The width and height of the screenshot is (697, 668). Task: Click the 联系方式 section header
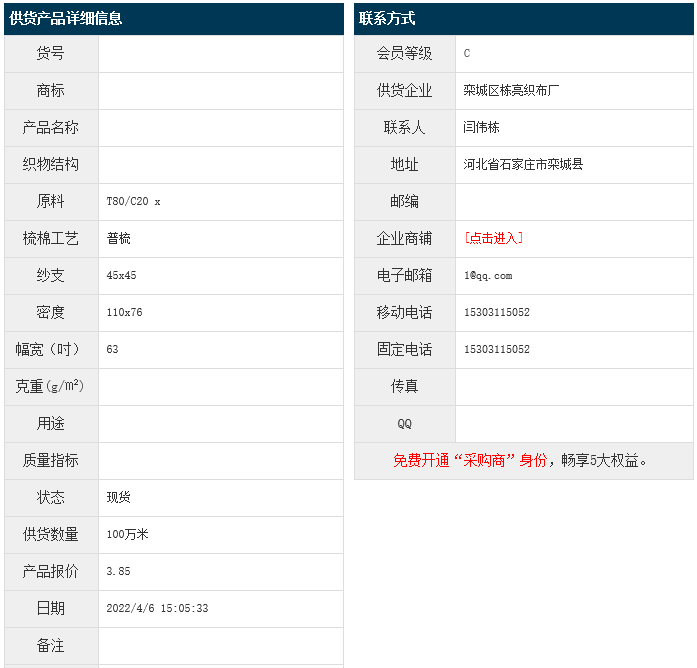click(387, 18)
